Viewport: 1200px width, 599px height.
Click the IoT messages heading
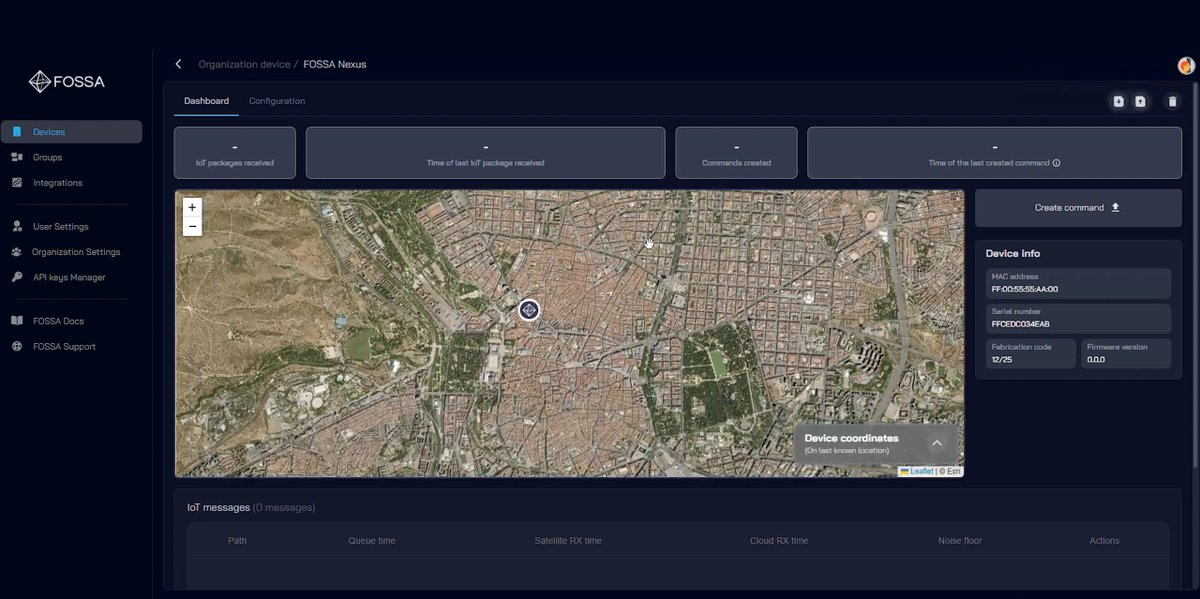(x=219, y=508)
